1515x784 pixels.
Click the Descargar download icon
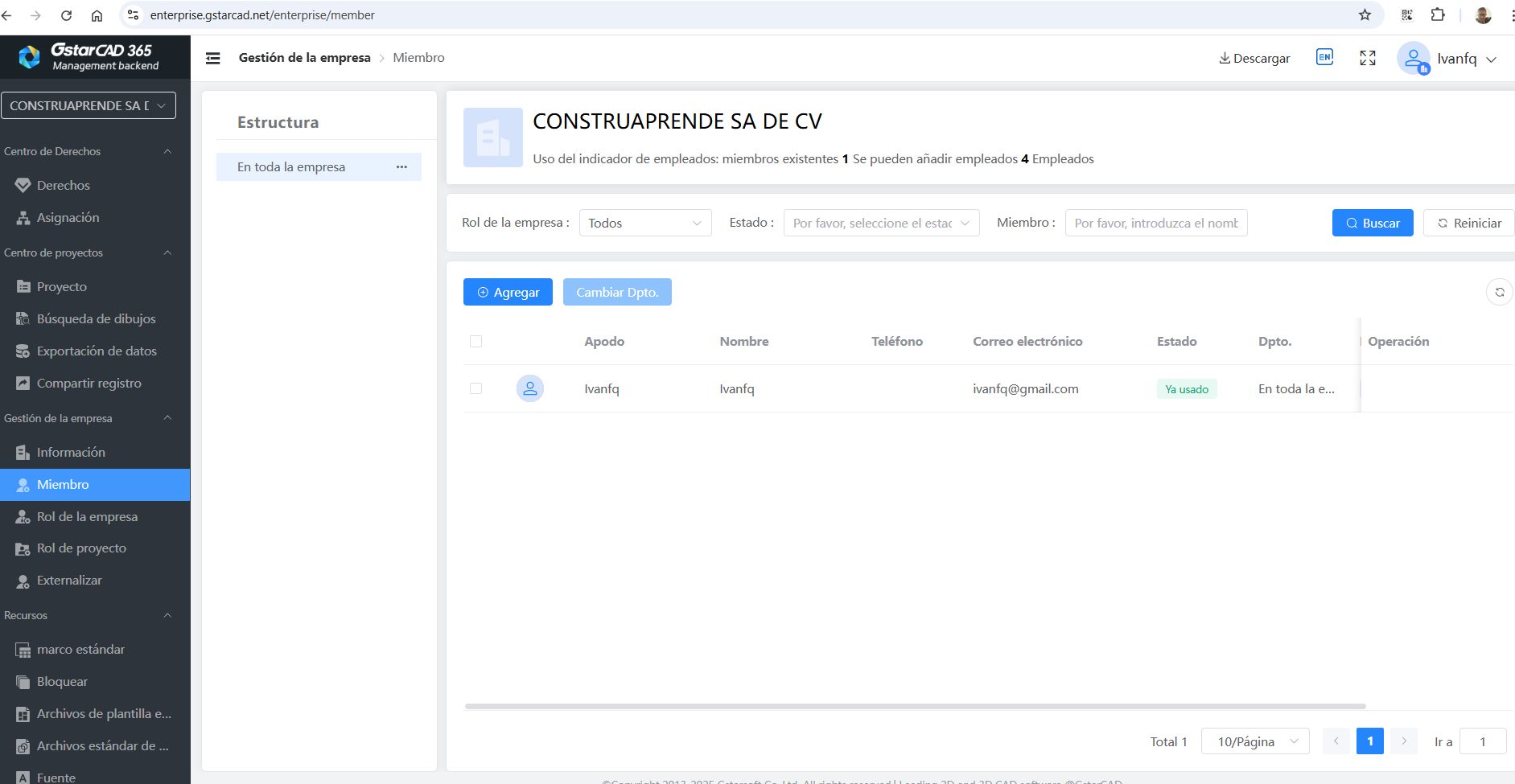point(1225,58)
